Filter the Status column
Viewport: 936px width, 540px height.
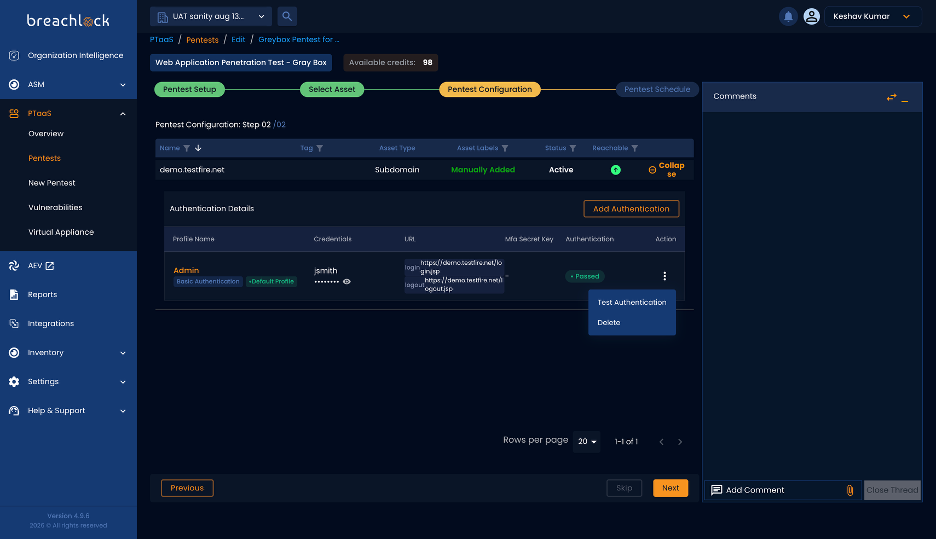(573, 149)
